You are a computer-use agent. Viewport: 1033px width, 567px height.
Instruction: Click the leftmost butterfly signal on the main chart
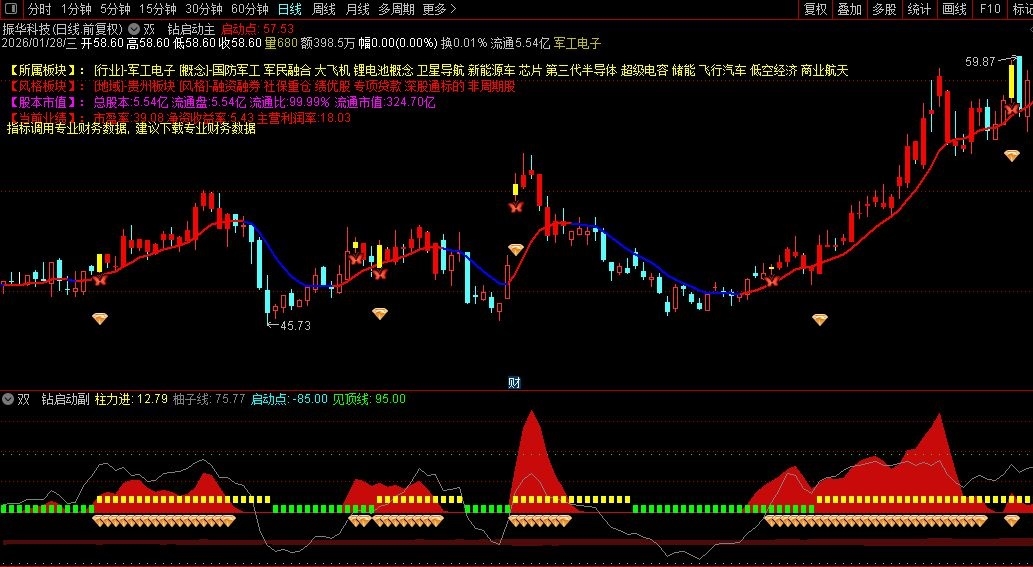pyautogui.click(x=99, y=279)
